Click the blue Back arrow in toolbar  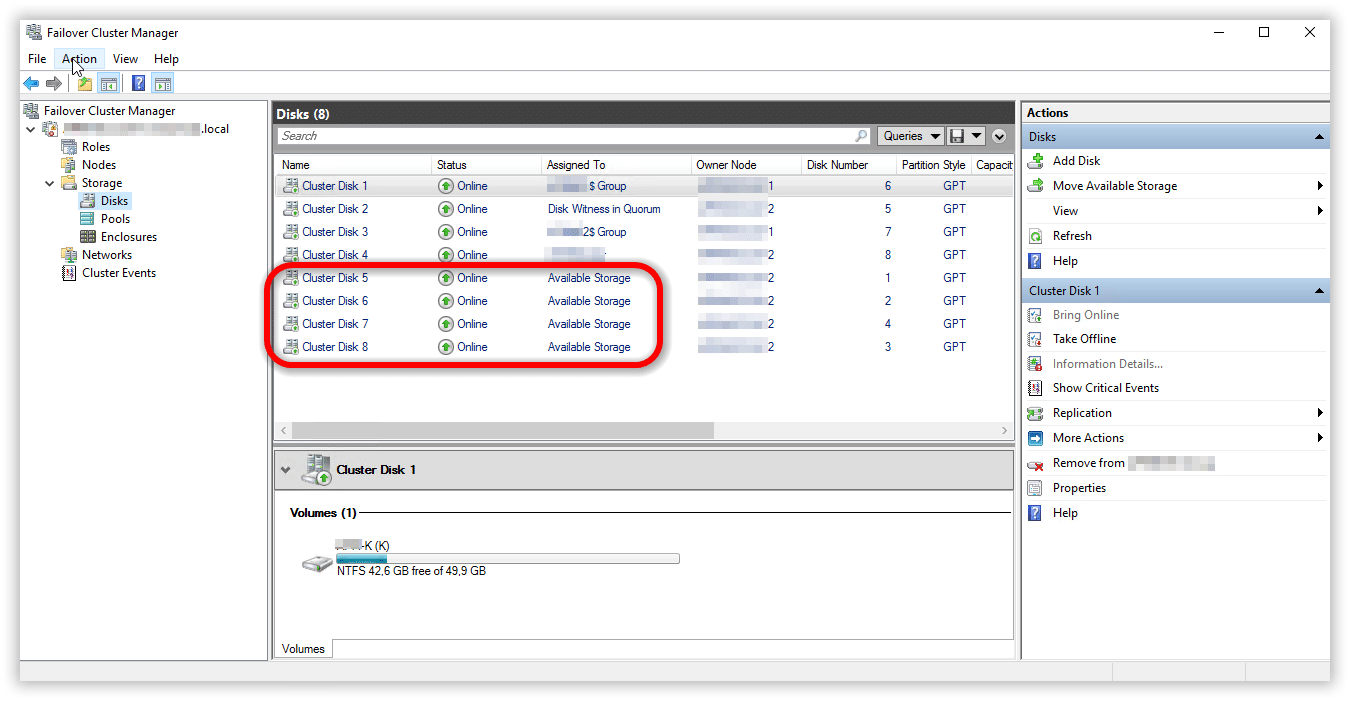click(31, 84)
